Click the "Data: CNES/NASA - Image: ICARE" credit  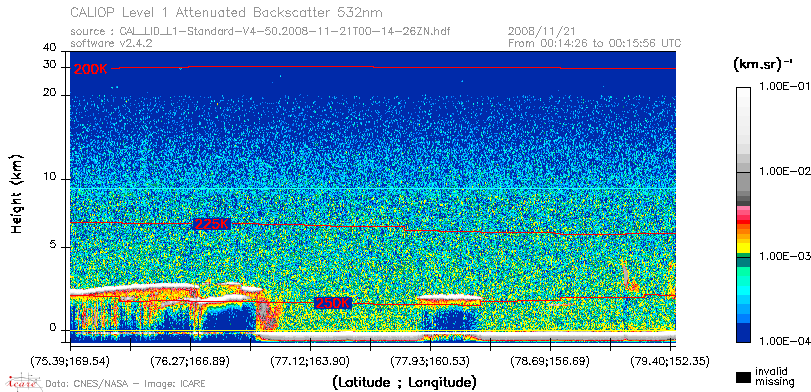point(126,384)
